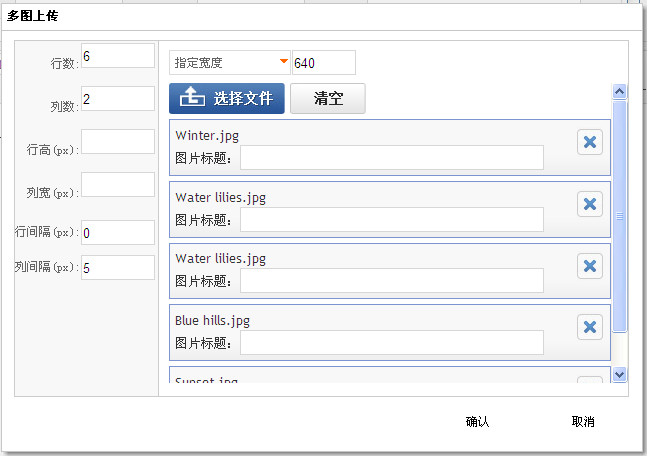Screen dimensions: 647x456
Task: Open the 指定宽度 dropdown
Action: (229, 63)
